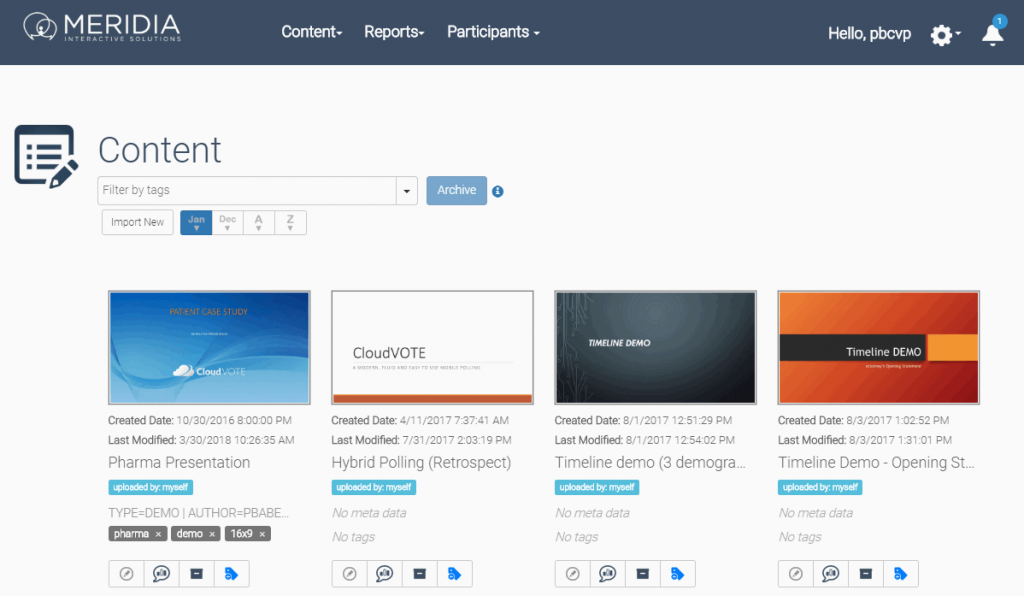
Task: Open the settings gear dropdown
Action: tap(945, 35)
